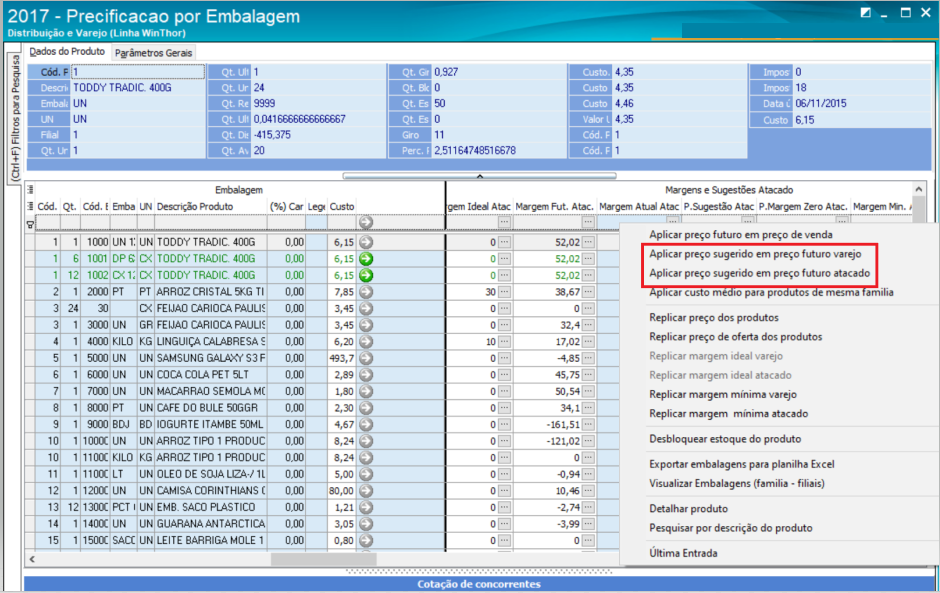The image size is (940, 593).
Task: Open ellipsis beside 38,67 in ARROZ CRISTAL row
Action: (x=588, y=292)
